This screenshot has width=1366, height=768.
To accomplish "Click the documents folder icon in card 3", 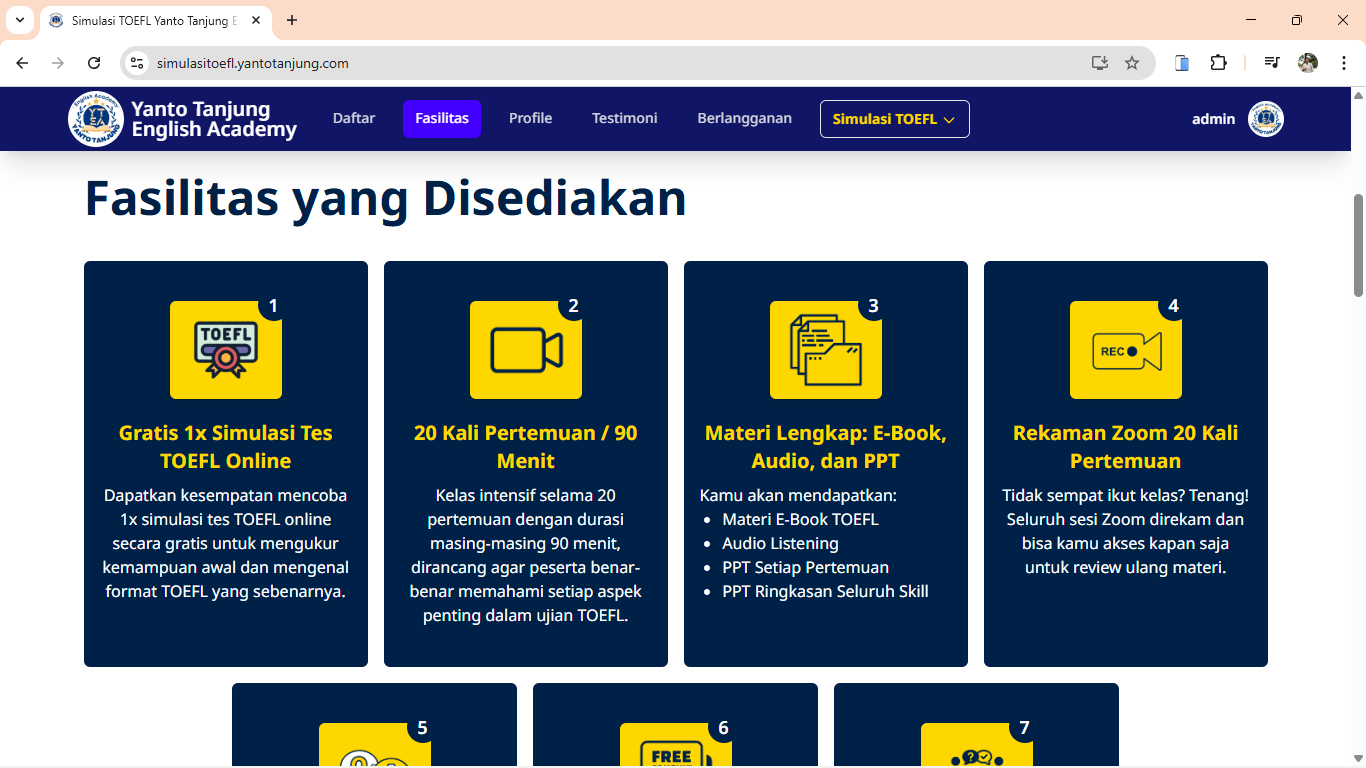I will [x=826, y=350].
